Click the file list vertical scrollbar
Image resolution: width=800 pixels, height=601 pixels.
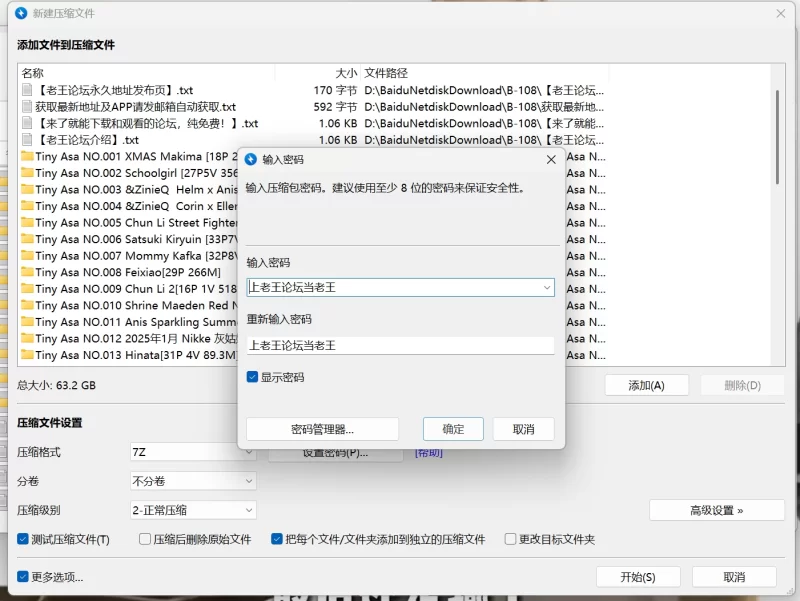pyautogui.click(x=777, y=135)
